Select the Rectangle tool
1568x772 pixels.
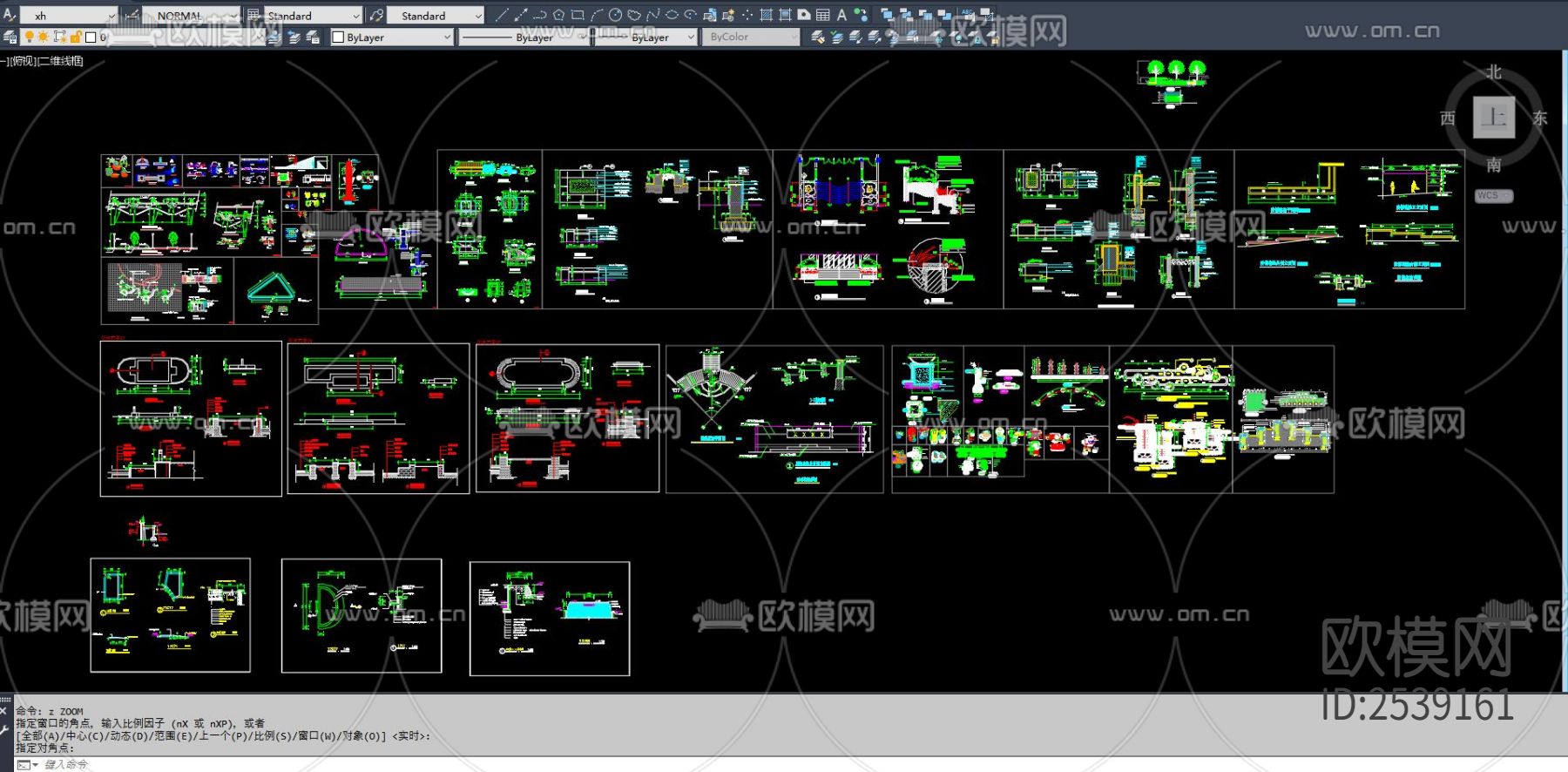tap(578, 15)
